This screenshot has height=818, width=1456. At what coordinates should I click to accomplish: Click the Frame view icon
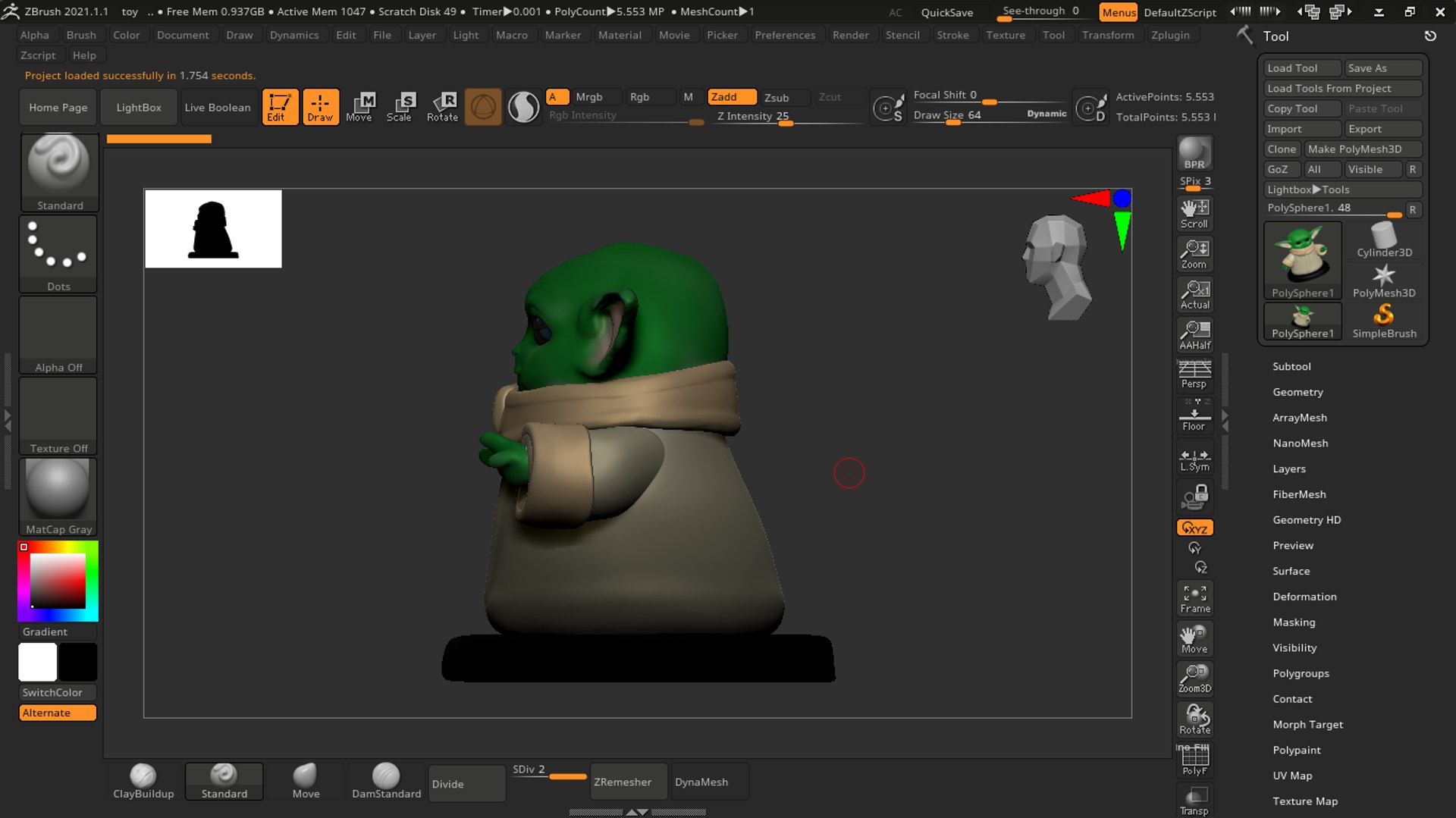[x=1194, y=598]
